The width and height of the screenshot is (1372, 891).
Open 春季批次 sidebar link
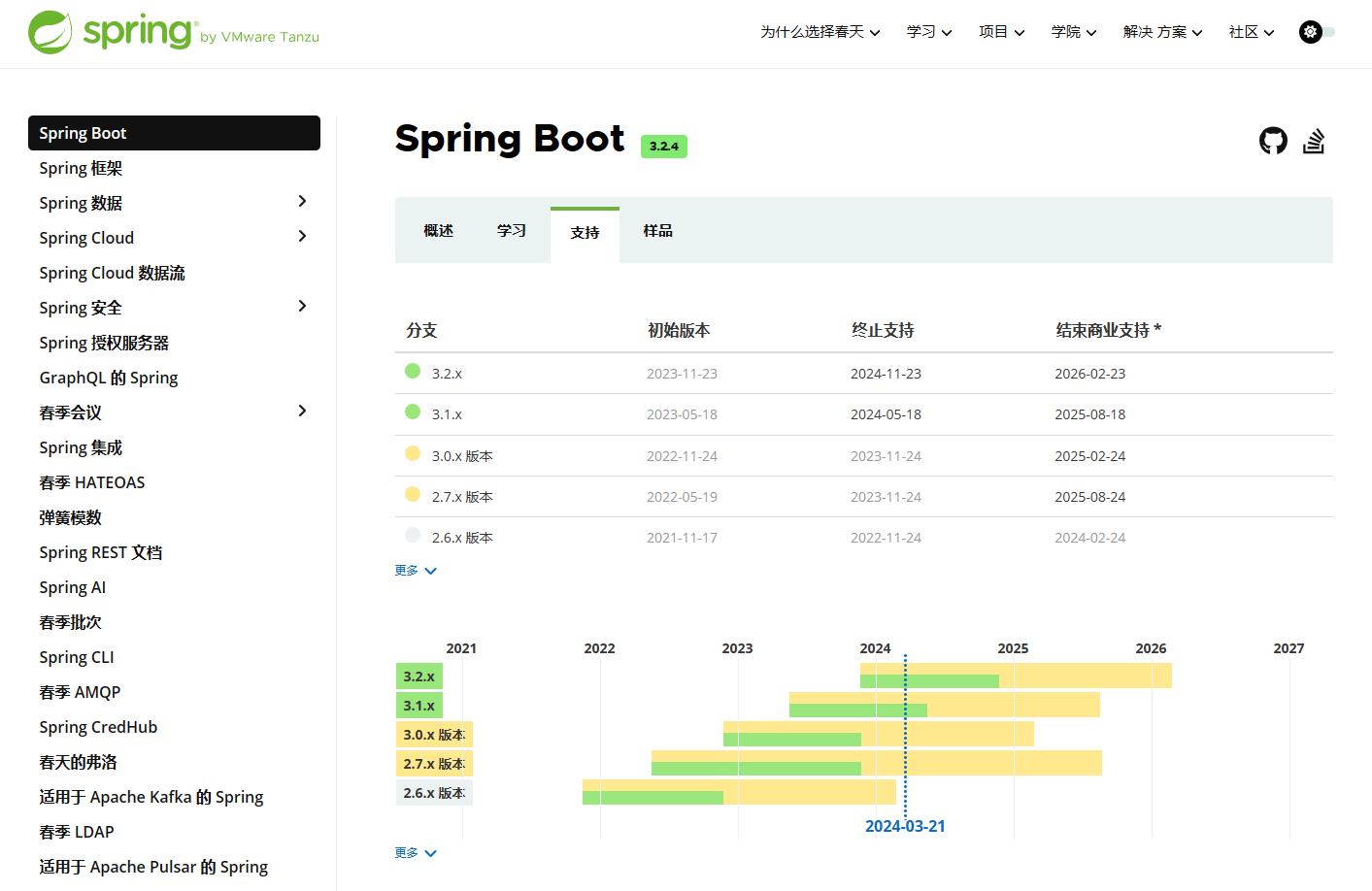(x=70, y=622)
